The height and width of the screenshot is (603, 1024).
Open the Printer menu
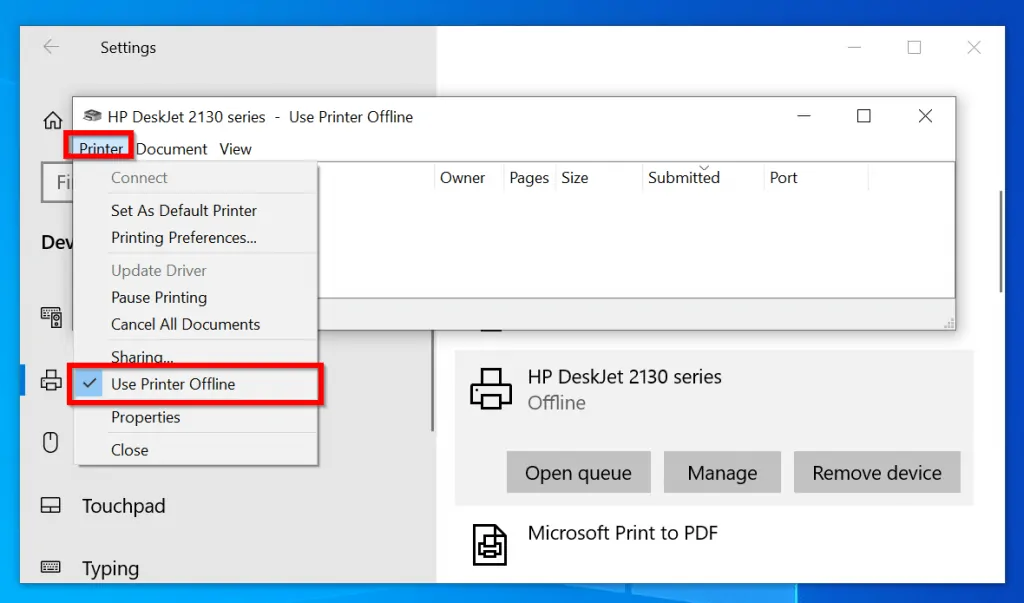pyautogui.click(x=101, y=149)
